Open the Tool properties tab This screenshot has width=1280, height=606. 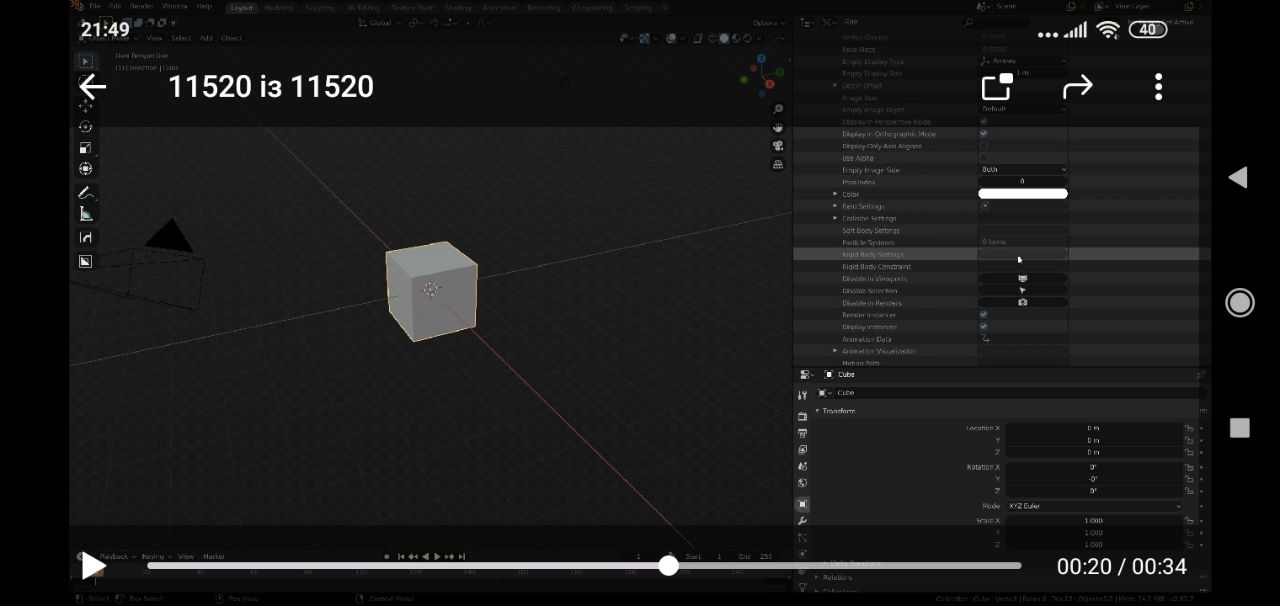point(802,395)
